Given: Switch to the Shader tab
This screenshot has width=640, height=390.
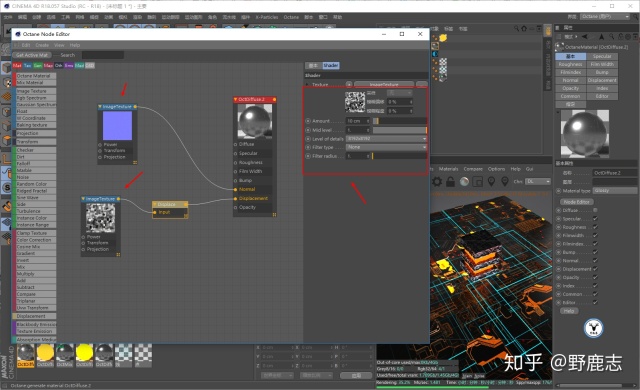Looking at the screenshot, I should (x=331, y=65).
